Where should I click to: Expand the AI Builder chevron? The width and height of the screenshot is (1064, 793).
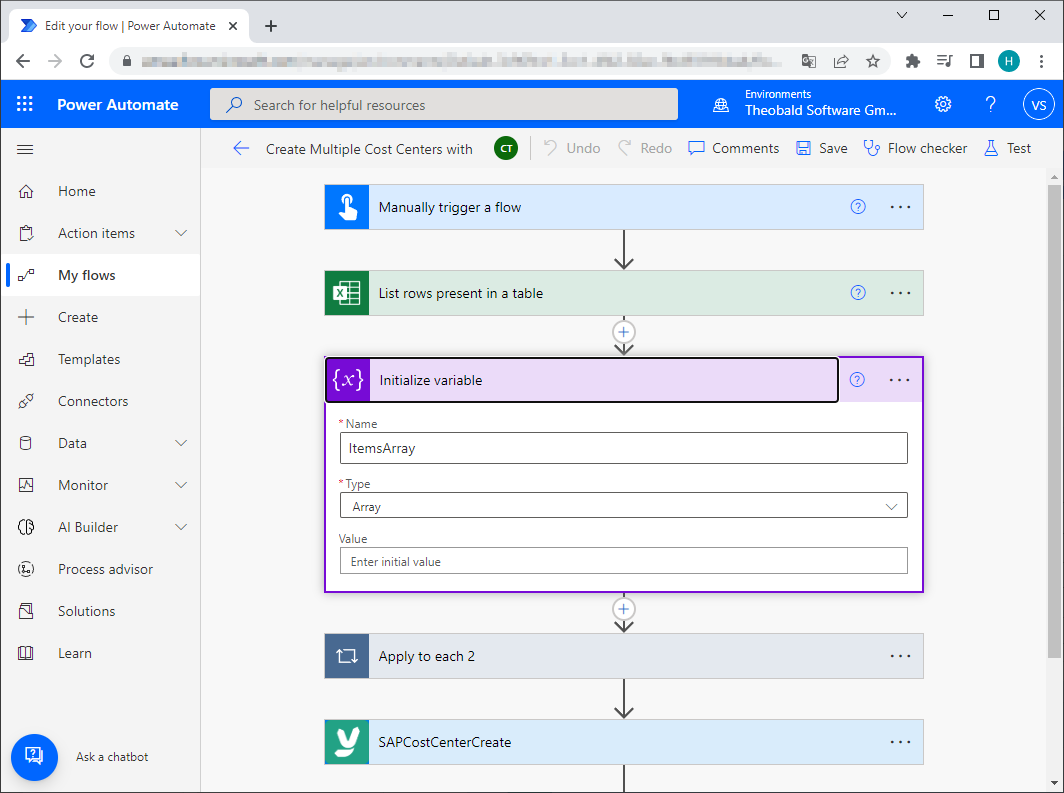181,528
